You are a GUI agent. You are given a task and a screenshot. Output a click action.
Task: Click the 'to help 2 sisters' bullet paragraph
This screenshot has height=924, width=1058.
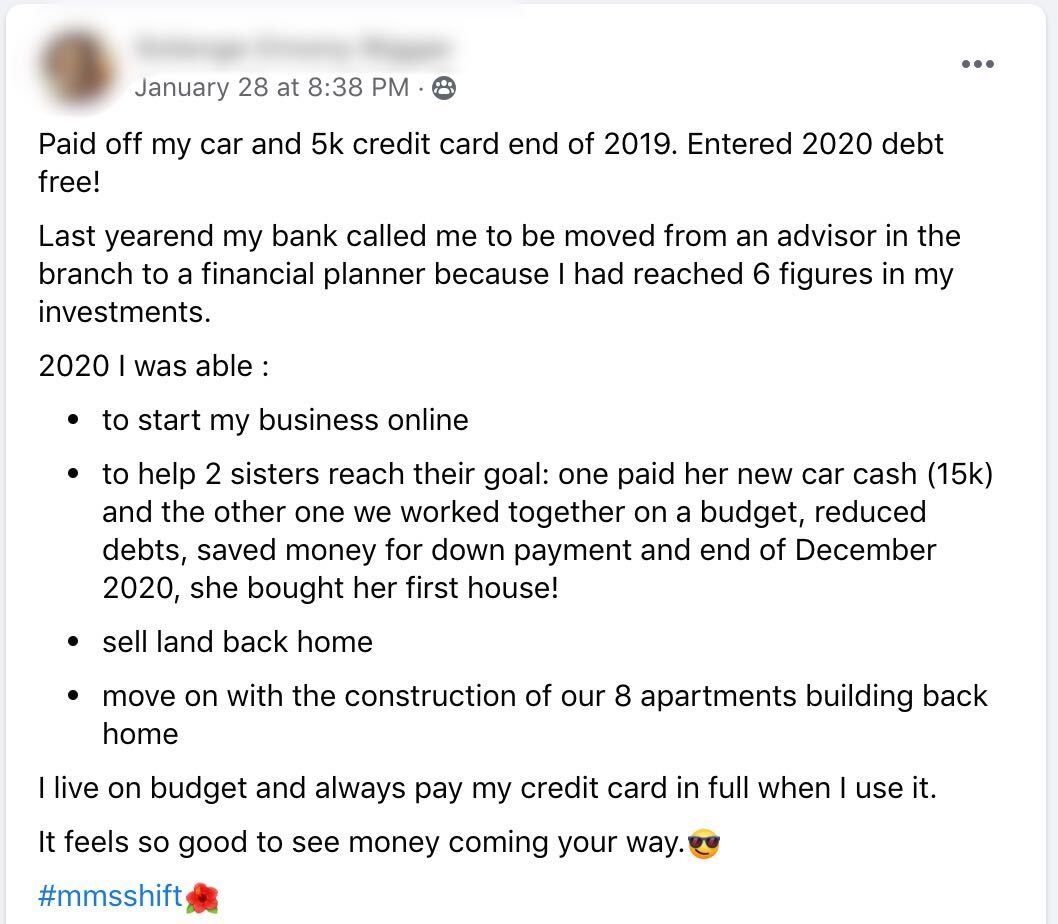click(519, 531)
